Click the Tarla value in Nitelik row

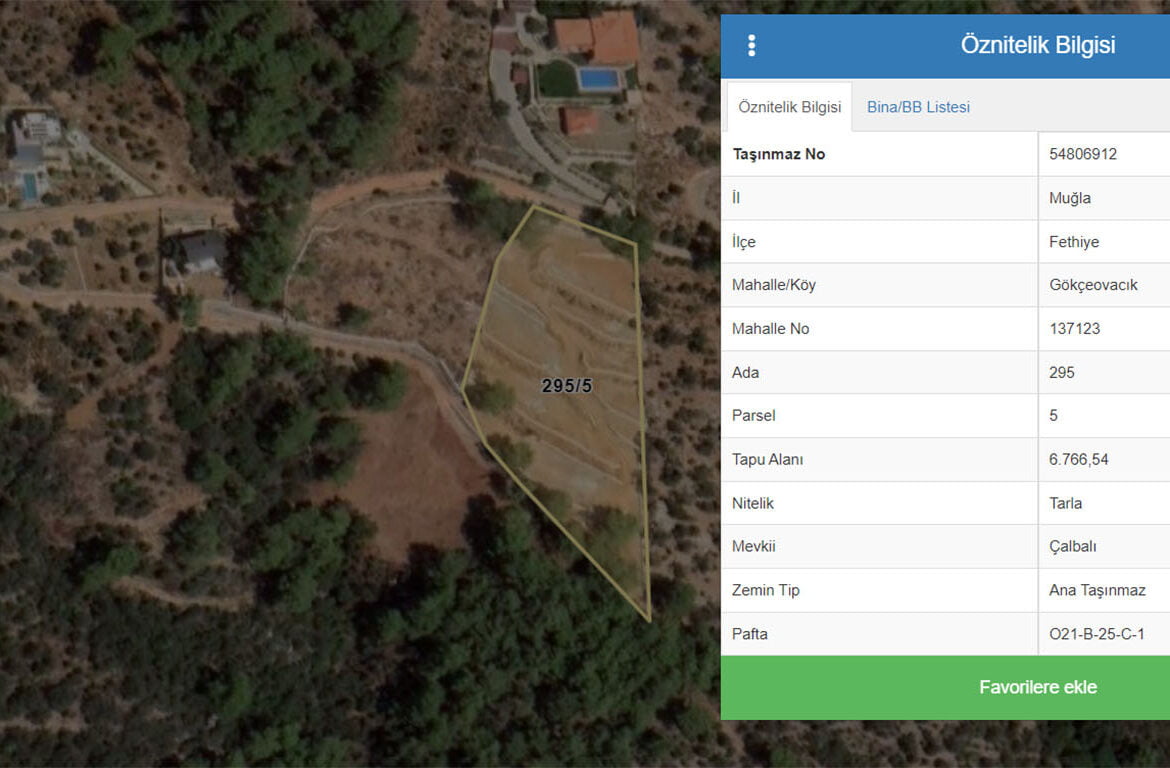[1065, 503]
